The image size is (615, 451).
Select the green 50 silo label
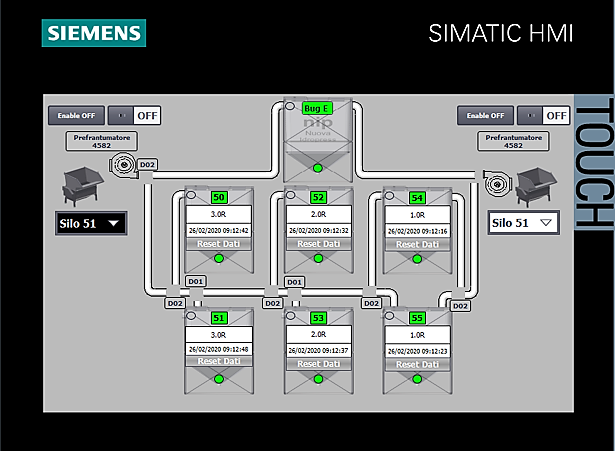pyautogui.click(x=219, y=197)
